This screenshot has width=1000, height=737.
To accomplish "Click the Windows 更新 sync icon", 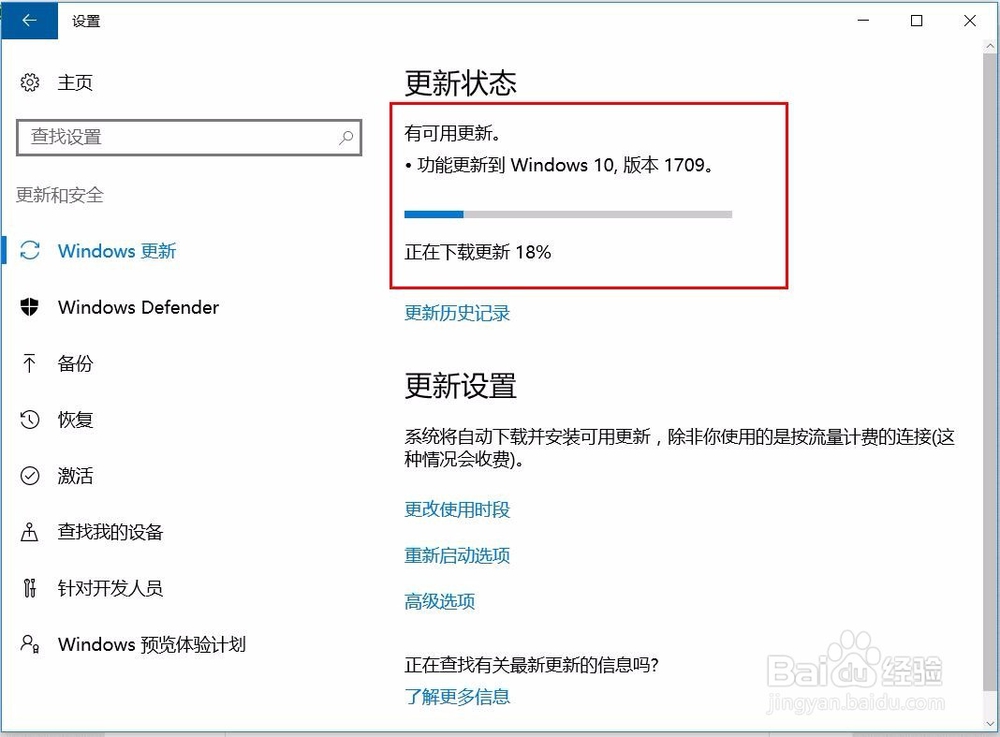I will pyautogui.click(x=30, y=251).
